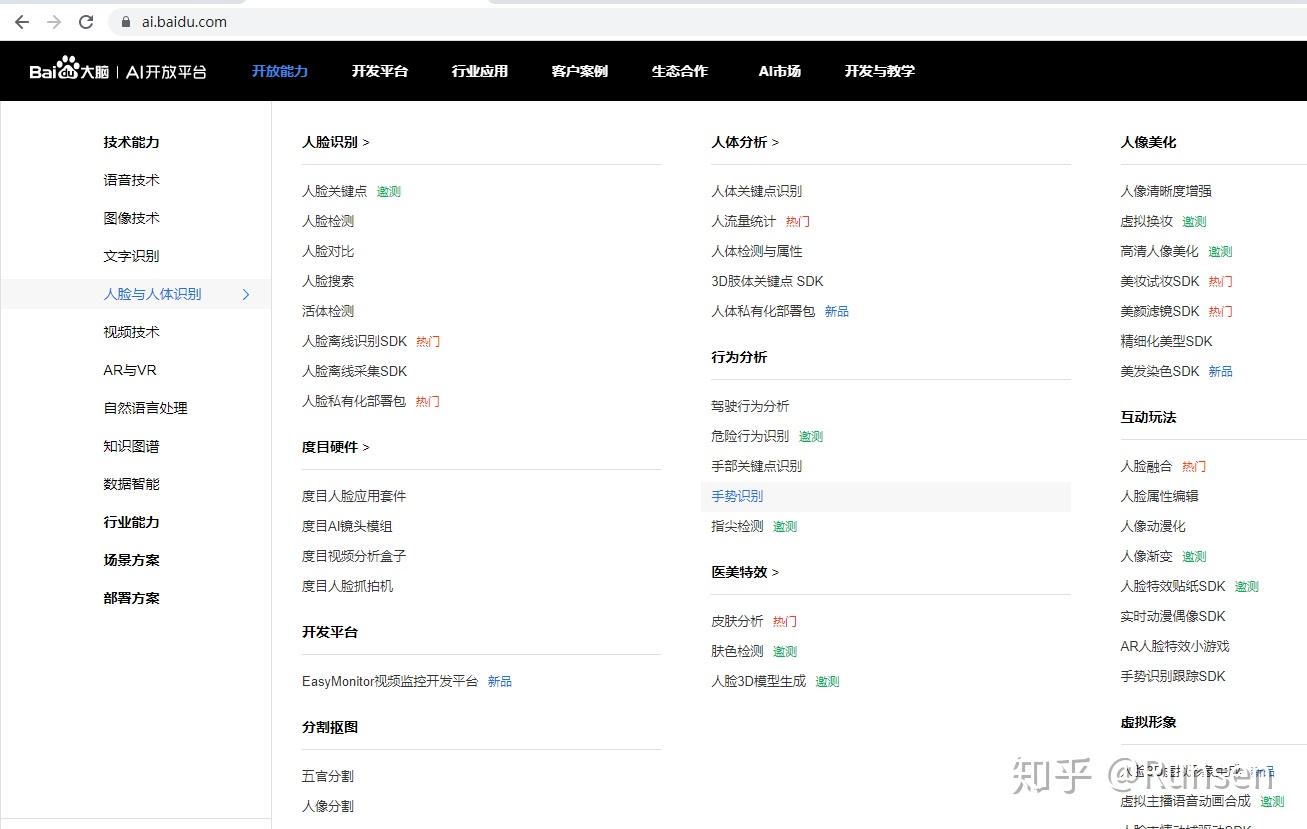
Task: Select 行业能力 in the left sidebar
Action: 132,522
